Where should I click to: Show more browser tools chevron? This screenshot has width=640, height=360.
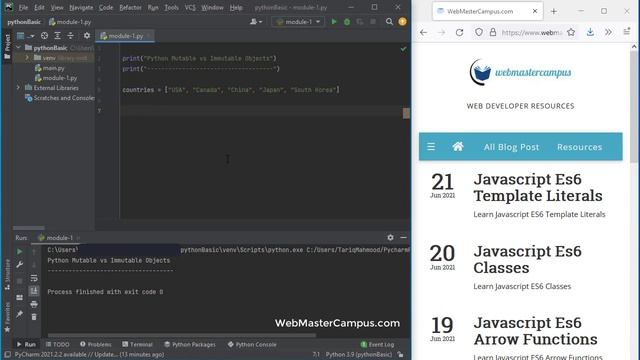(x=608, y=32)
